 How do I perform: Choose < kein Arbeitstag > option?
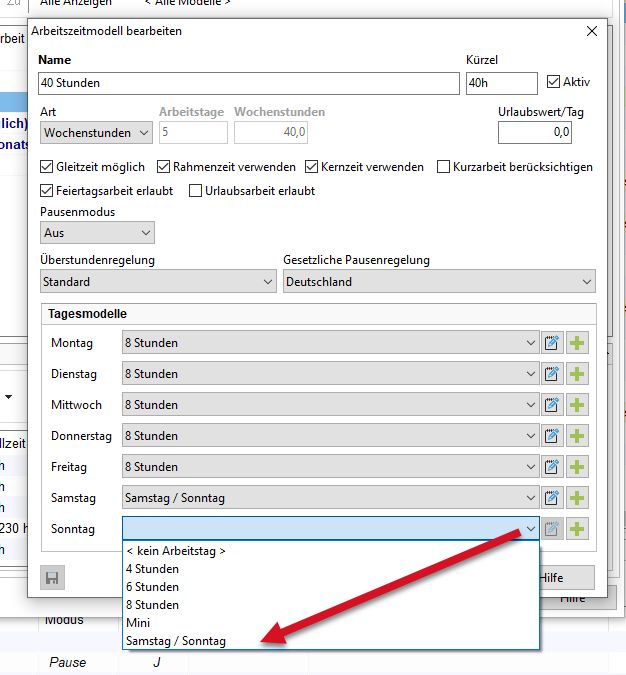coord(176,551)
